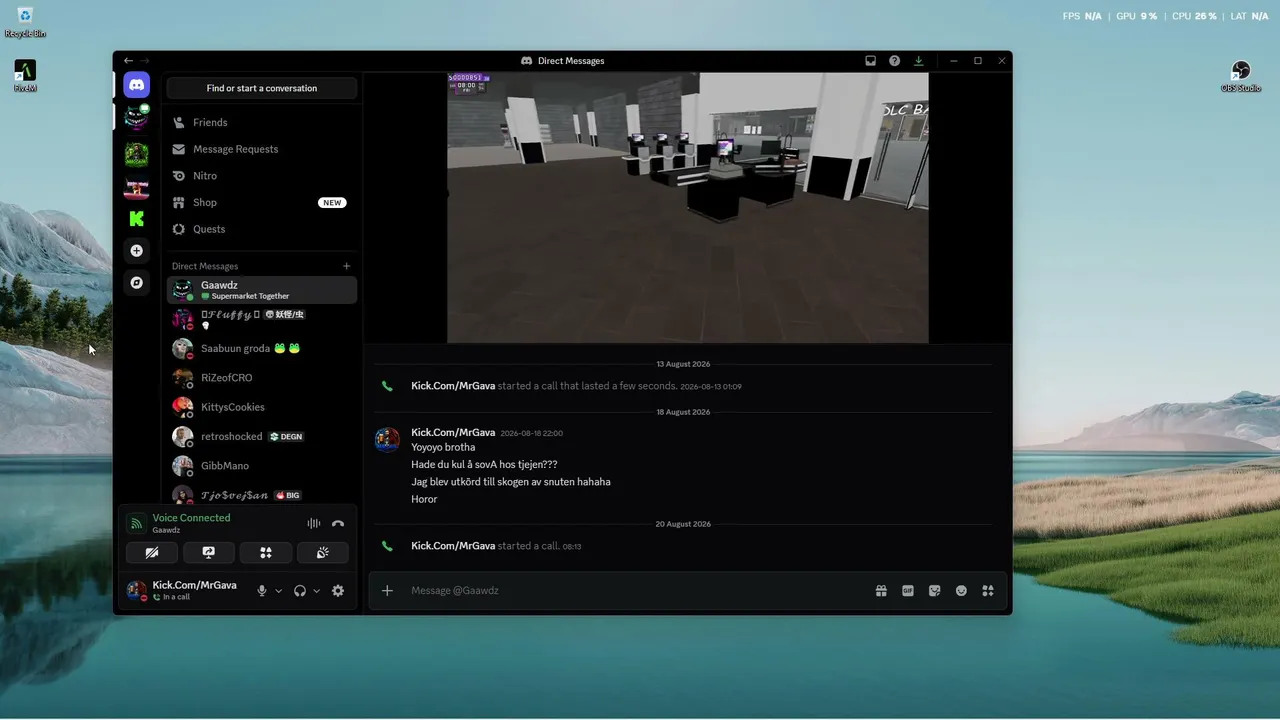1280x720 pixels.
Task: Click the message "Horor"
Action: pos(424,499)
